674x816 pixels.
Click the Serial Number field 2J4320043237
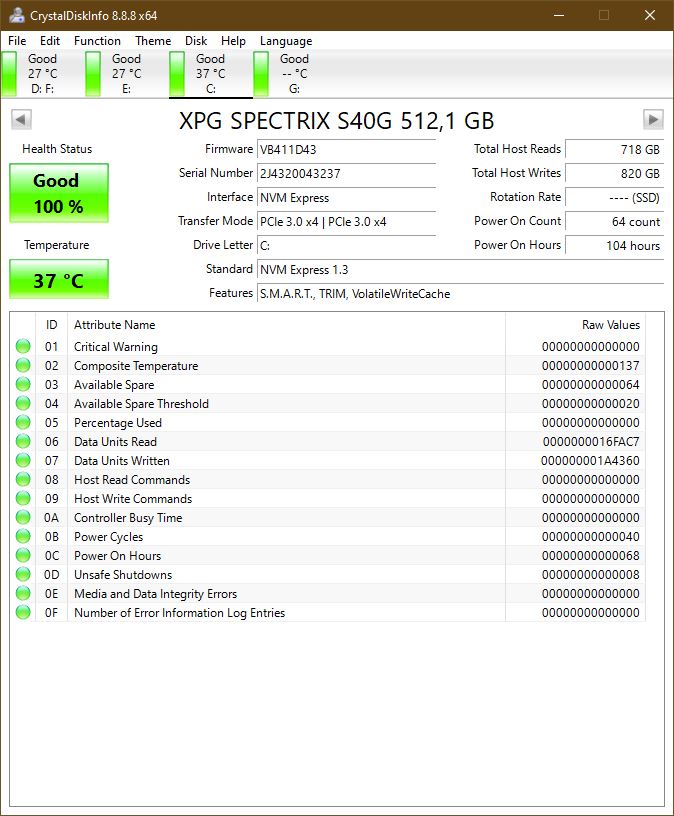click(346, 173)
